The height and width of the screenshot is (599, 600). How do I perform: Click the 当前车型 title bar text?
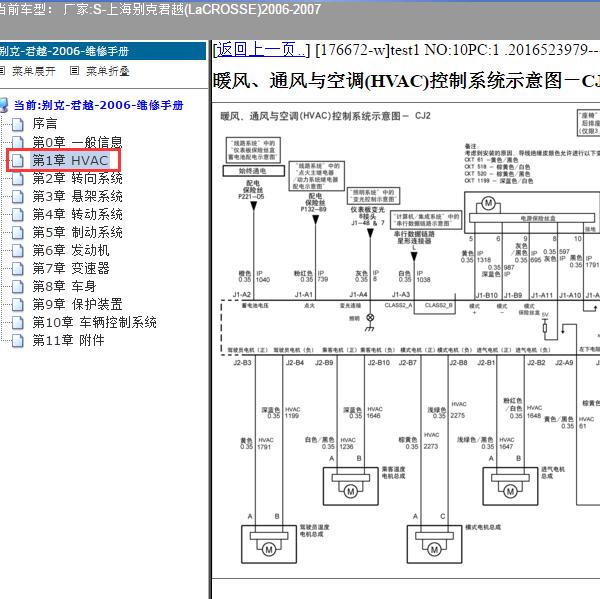(x=160, y=9)
